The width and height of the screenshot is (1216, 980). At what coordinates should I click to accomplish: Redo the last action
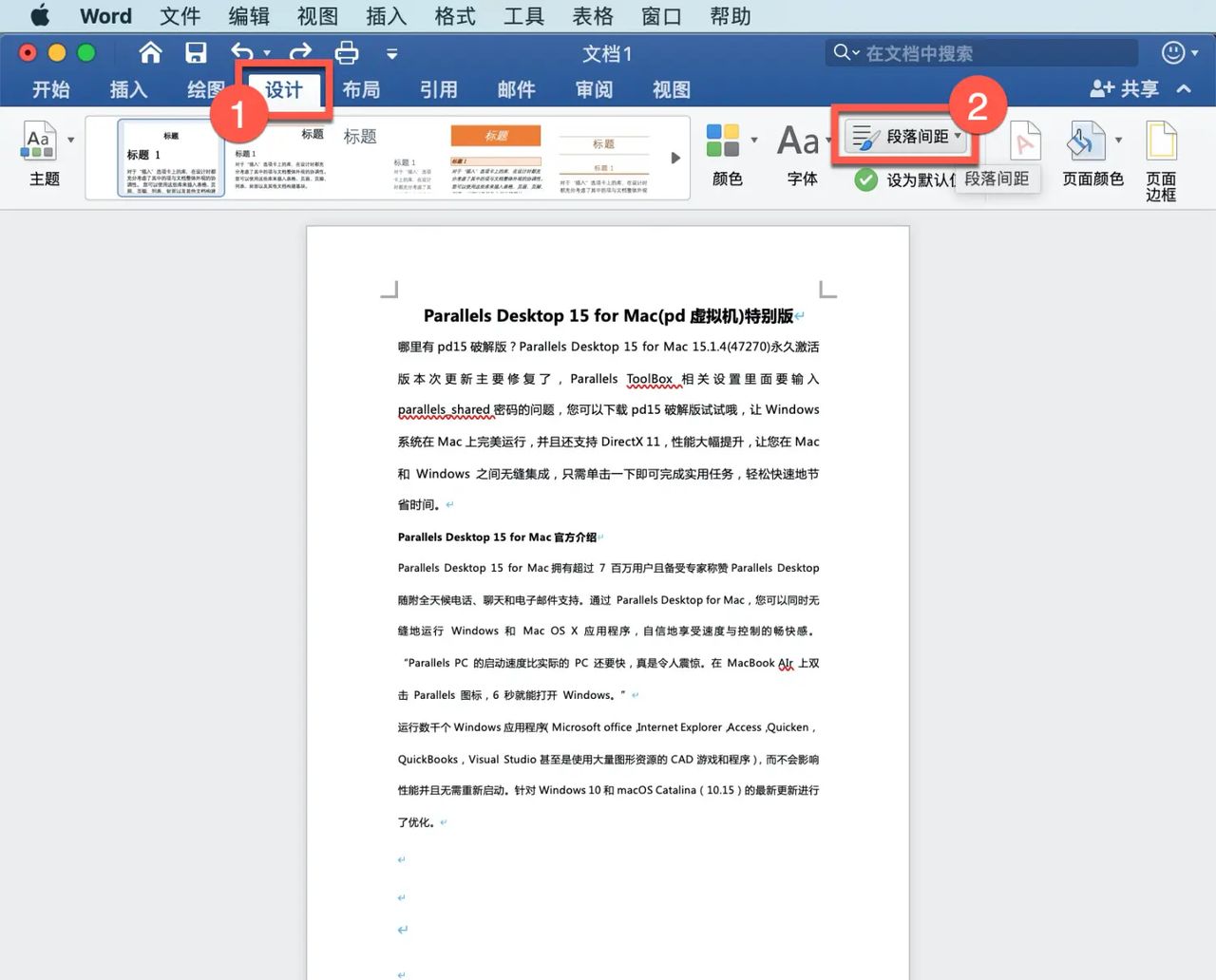(300, 52)
